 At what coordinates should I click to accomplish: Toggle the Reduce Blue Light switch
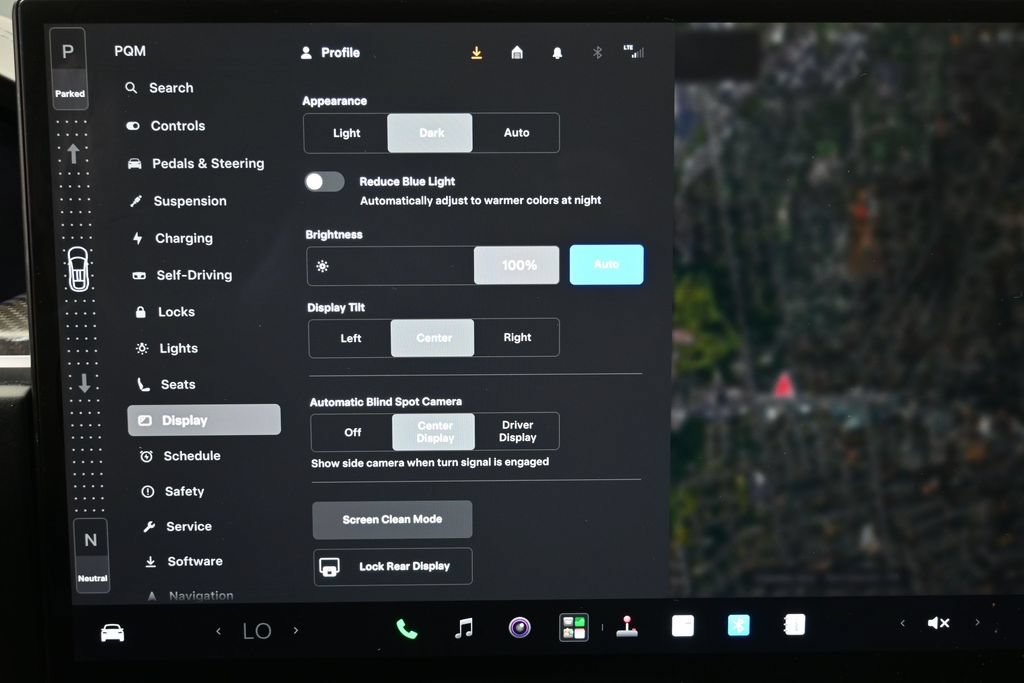pos(325,182)
